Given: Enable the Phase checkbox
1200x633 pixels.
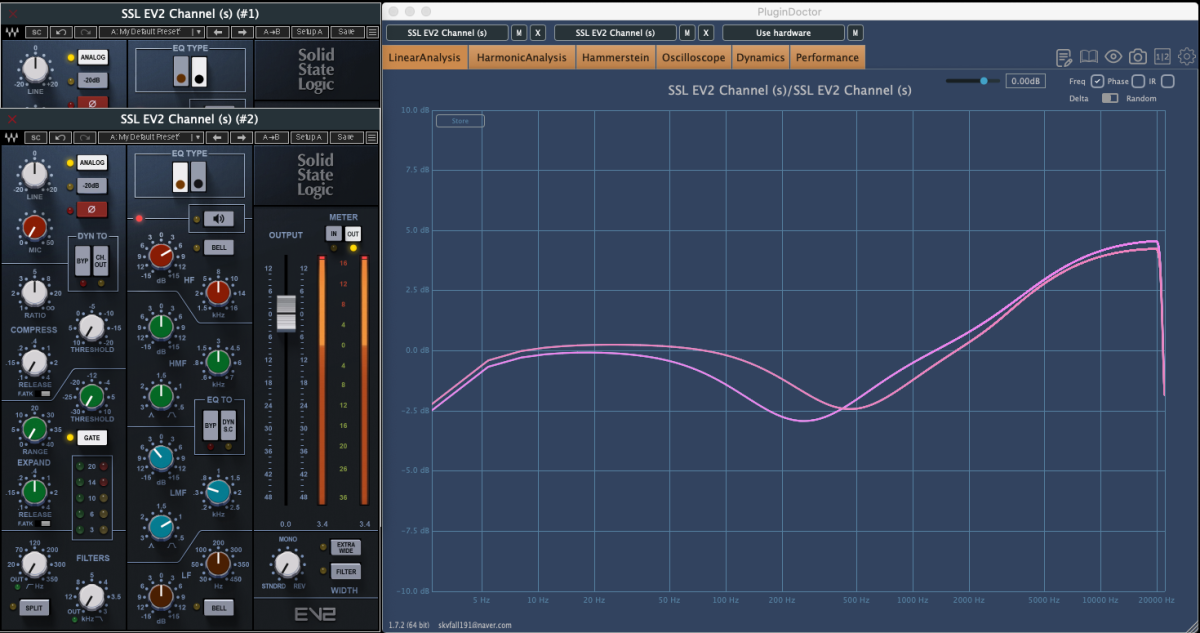Looking at the screenshot, I should coord(1138,81).
